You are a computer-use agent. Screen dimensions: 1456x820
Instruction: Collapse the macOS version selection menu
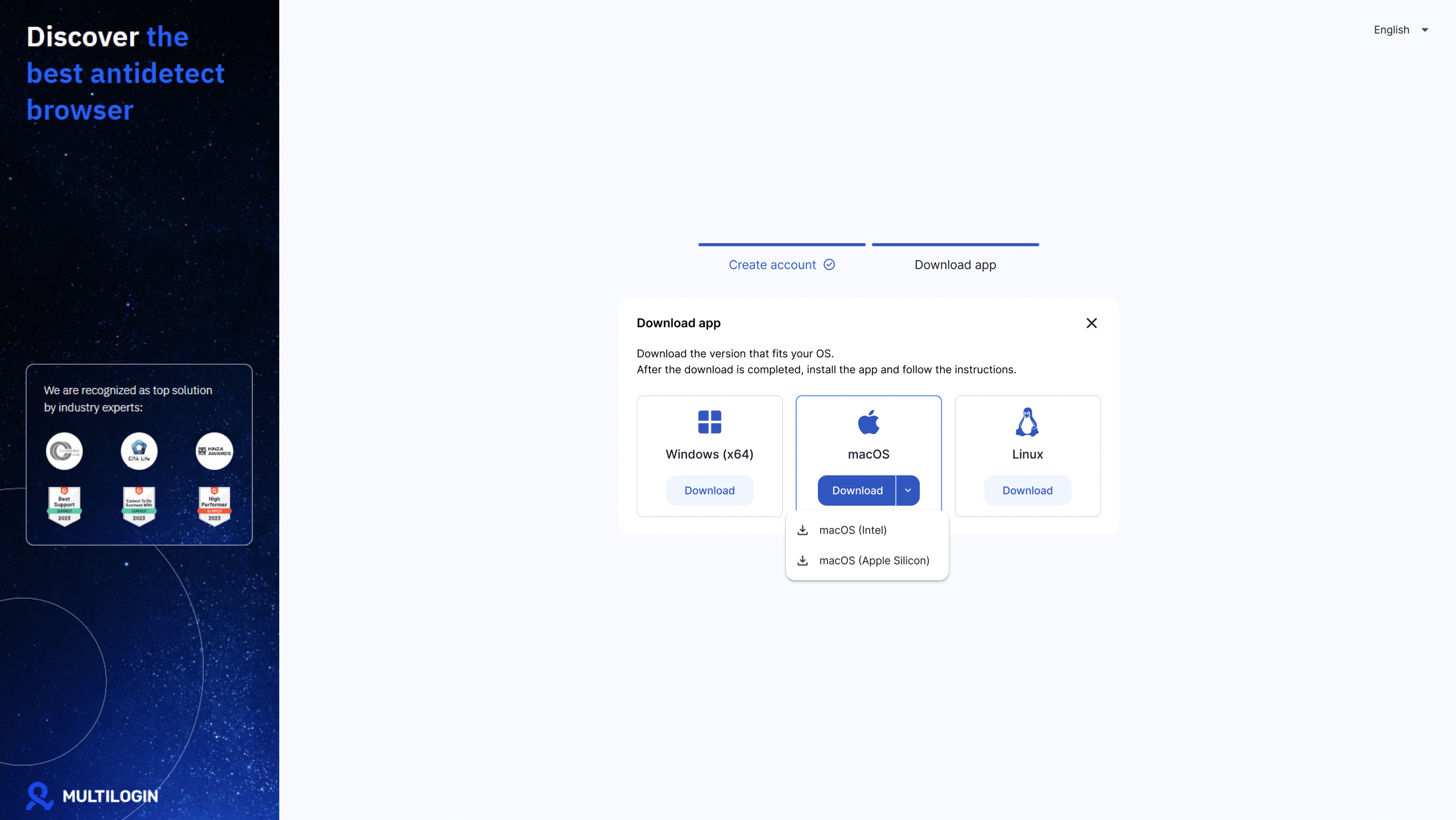(907, 490)
